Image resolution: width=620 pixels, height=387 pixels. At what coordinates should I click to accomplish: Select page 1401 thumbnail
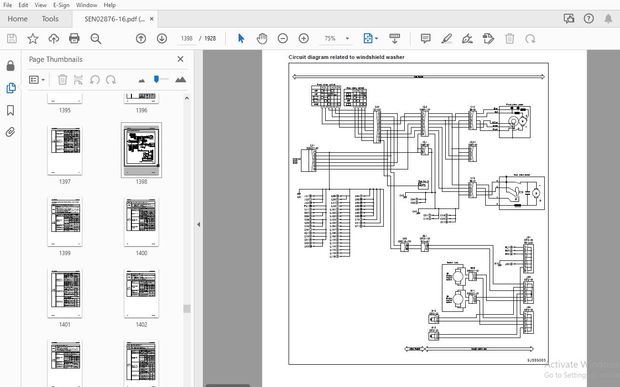point(65,293)
